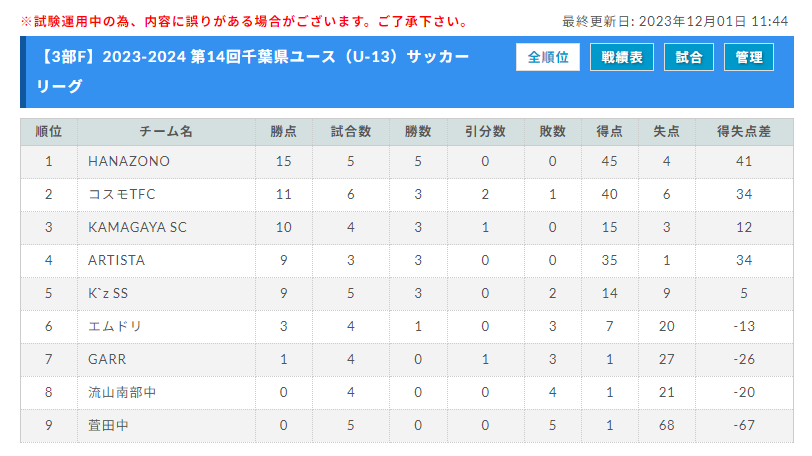Click the チーム名 column header
The image size is (812, 456).
(x=166, y=132)
